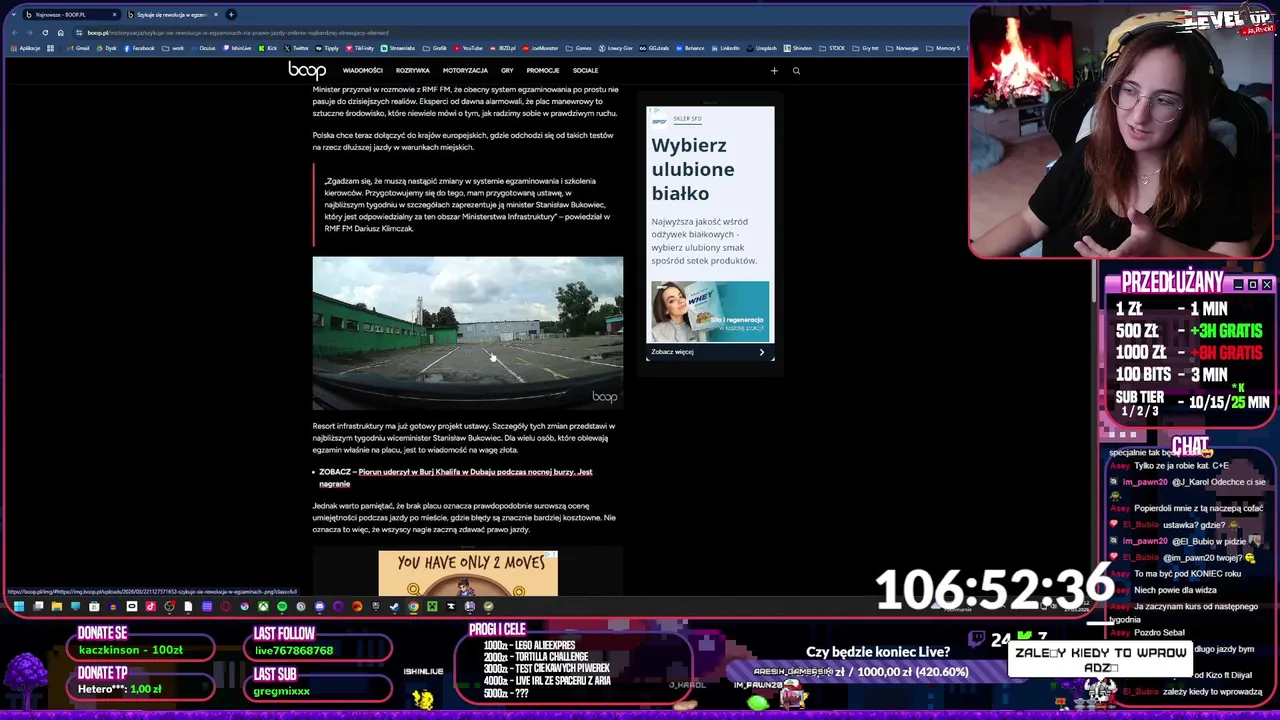Open the Streamlabs bookmark
This screenshot has width=1280, height=720.
click(398, 48)
